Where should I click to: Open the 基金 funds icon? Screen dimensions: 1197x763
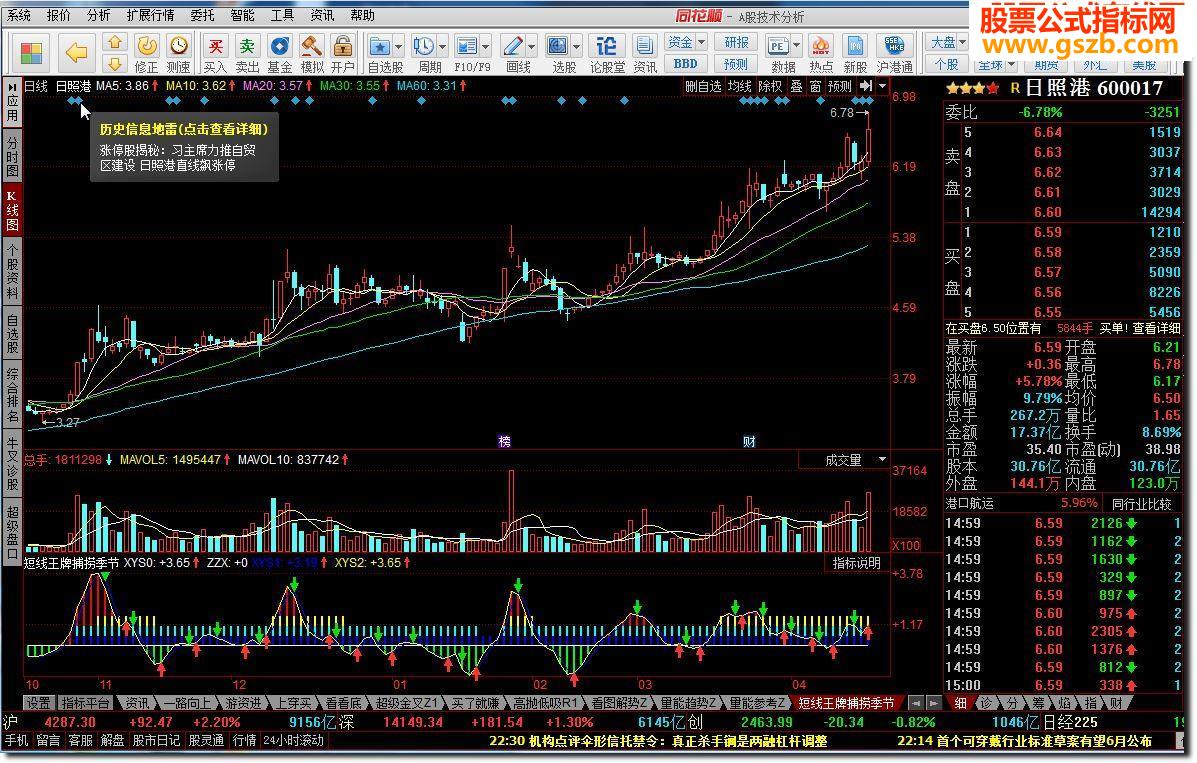pyautogui.click(x=279, y=53)
